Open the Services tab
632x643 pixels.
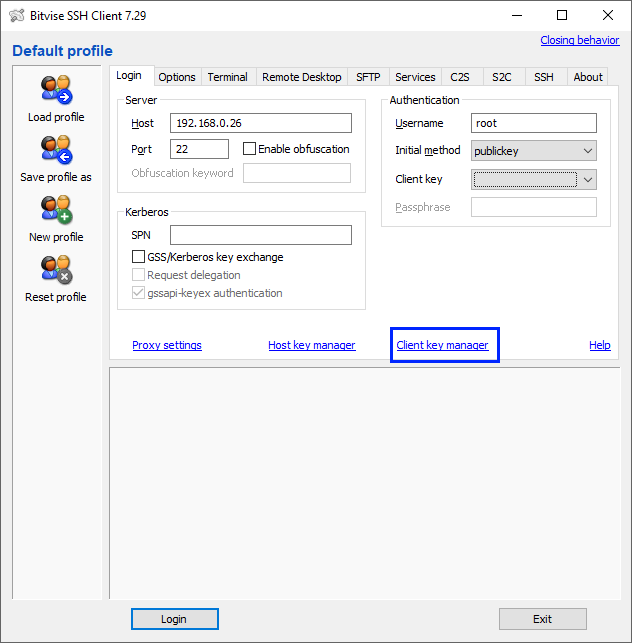pos(415,77)
